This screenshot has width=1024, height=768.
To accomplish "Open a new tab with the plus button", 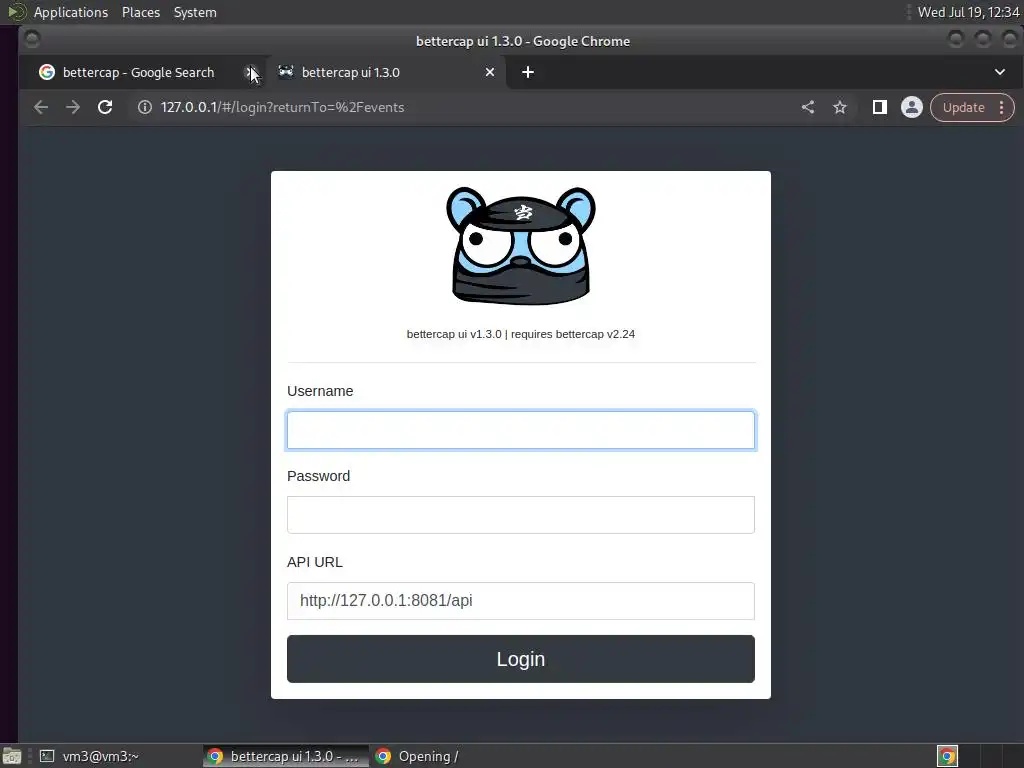I will click(x=528, y=72).
